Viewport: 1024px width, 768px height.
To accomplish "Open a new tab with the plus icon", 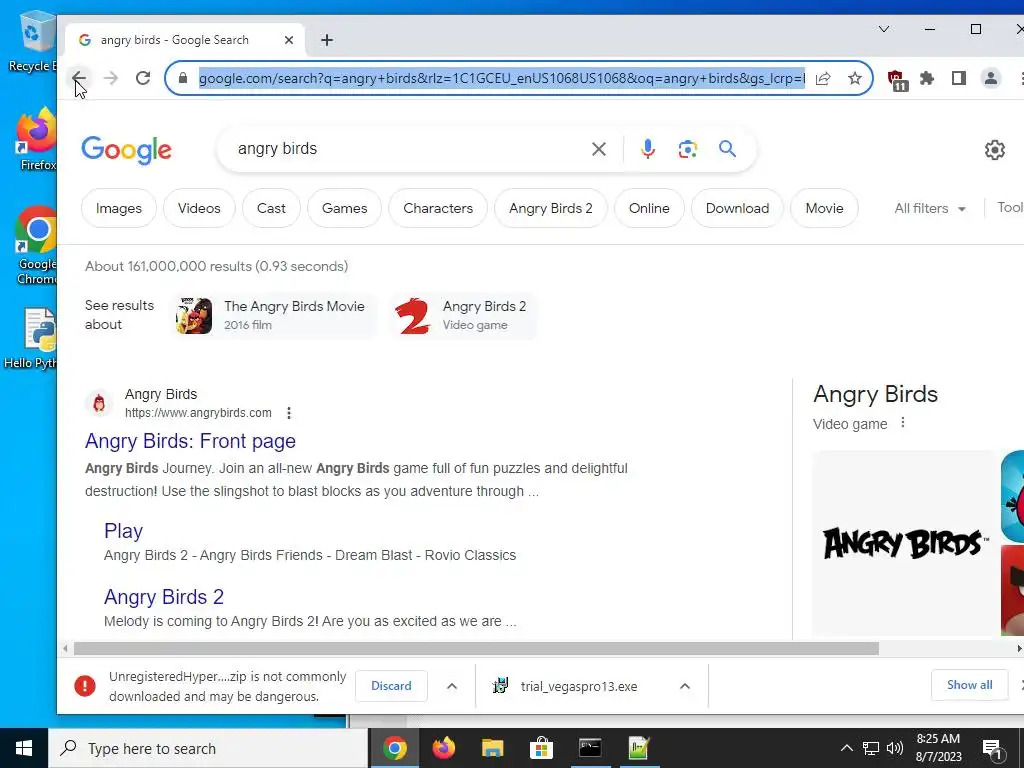I will [x=327, y=40].
